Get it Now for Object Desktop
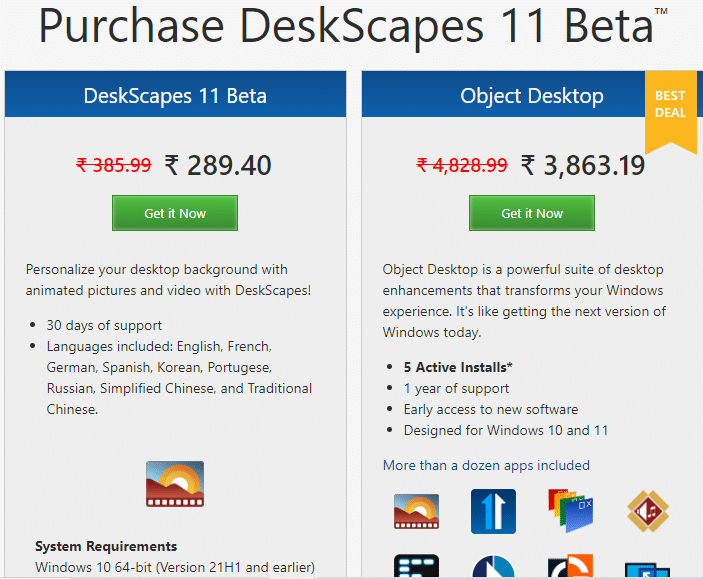The width and height of the screenshot is (703, 579). (532, 213)
